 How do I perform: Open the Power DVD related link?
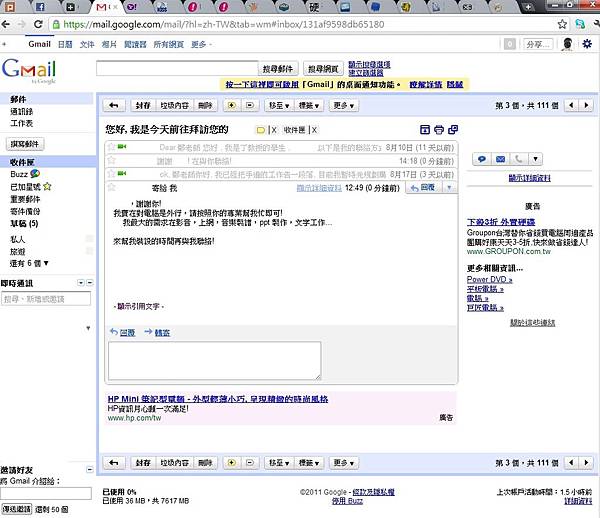489,280
